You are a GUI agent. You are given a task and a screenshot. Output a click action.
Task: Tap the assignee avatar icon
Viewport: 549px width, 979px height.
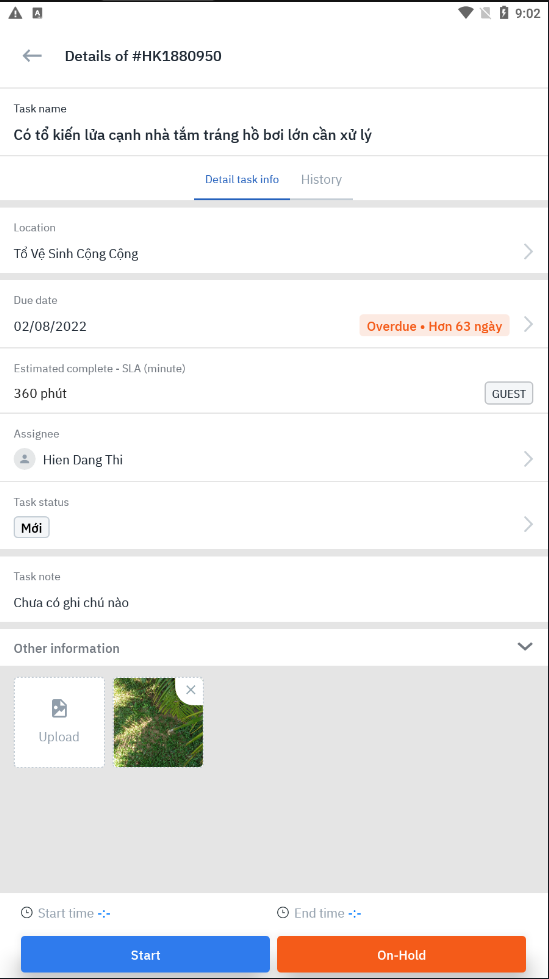pyautogui.click(x=24, y=460)
